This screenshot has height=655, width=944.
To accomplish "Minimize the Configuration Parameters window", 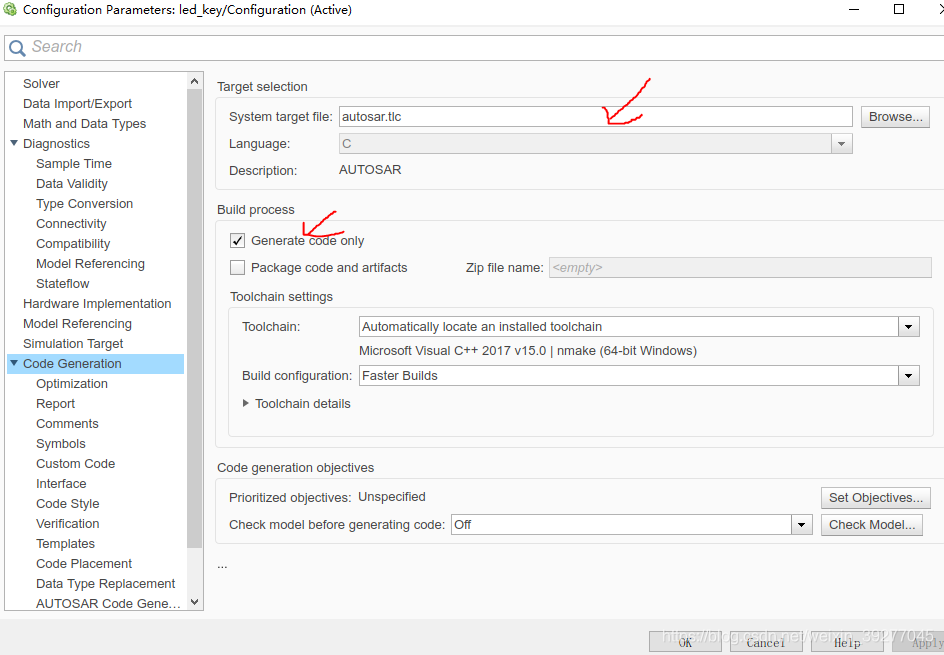I will click(854, 9).
